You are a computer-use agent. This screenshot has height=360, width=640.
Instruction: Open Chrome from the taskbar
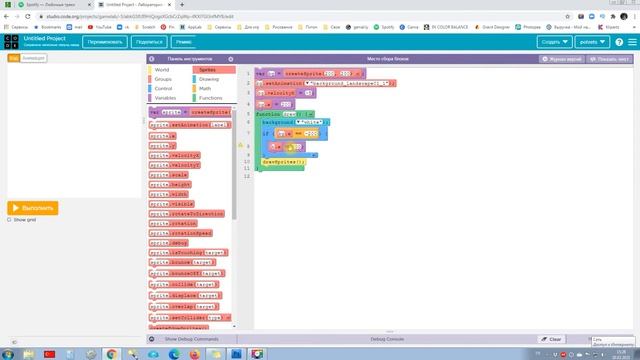pos(111,354)
